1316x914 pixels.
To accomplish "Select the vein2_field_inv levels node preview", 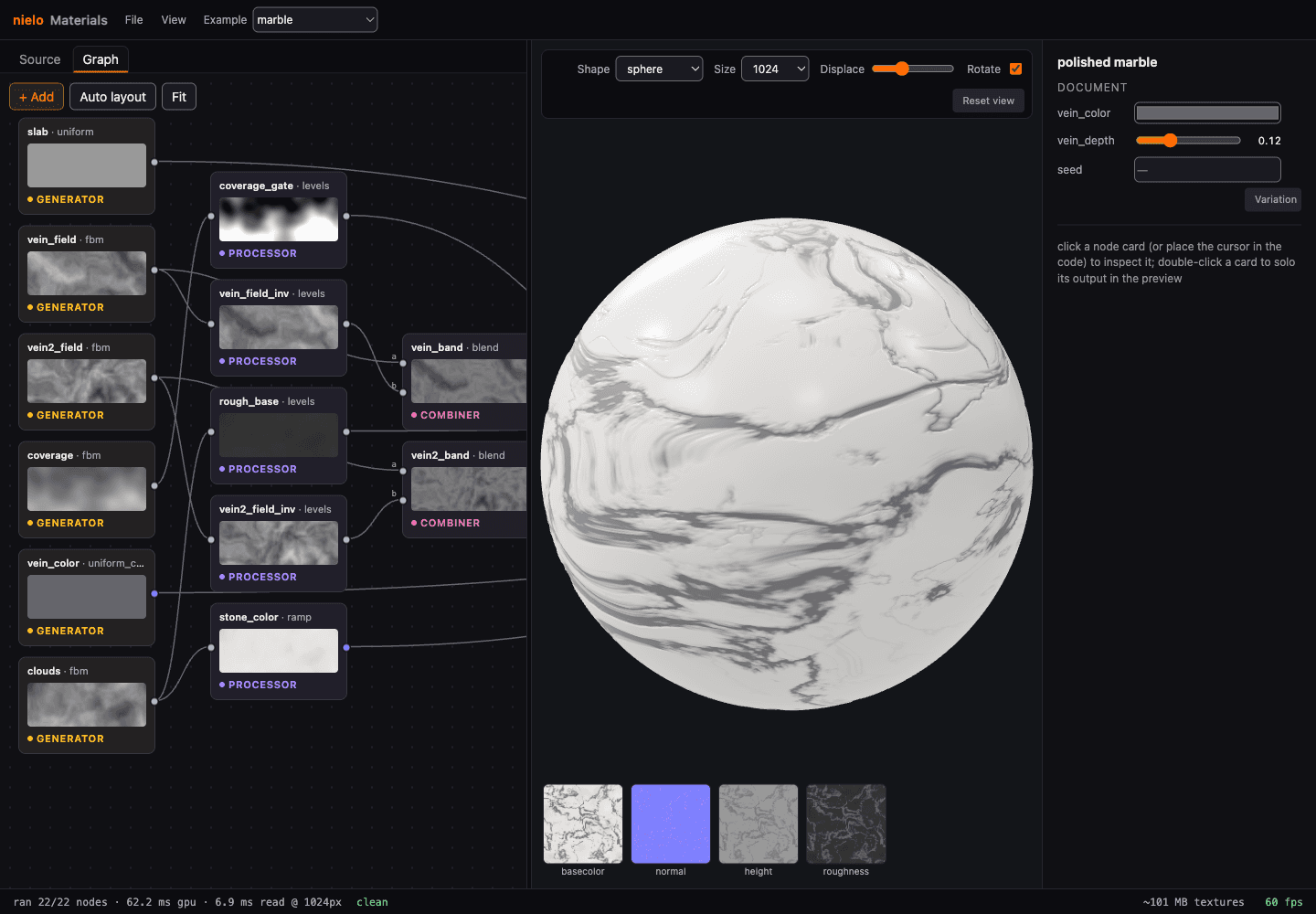I will (279, 543).
